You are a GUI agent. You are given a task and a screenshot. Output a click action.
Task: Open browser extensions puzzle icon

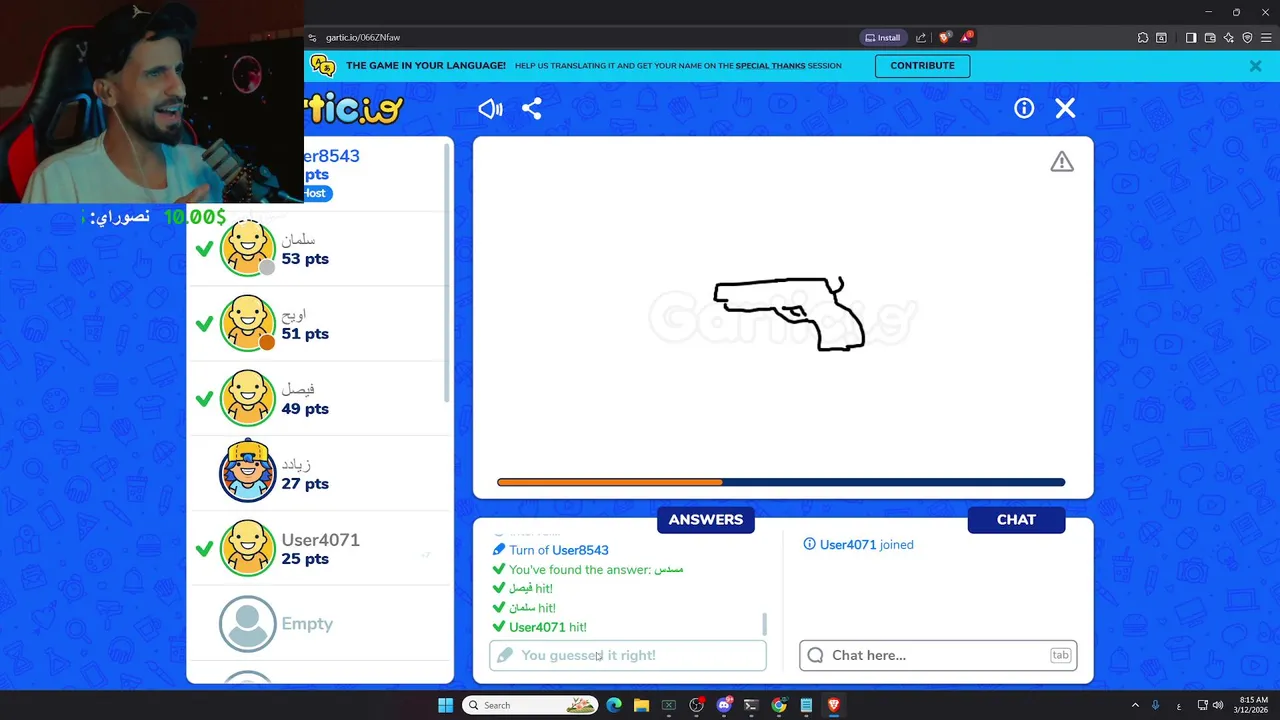1143,38
